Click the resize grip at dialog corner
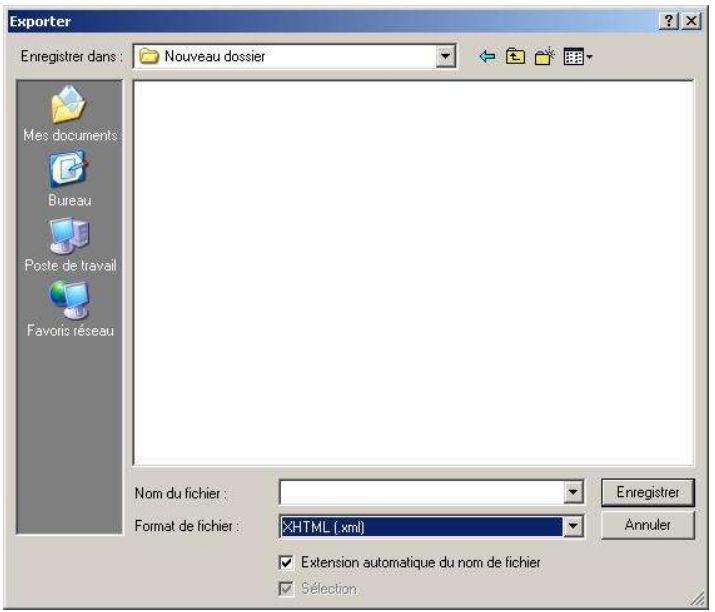715x612 pixels. tap(697, 599)
